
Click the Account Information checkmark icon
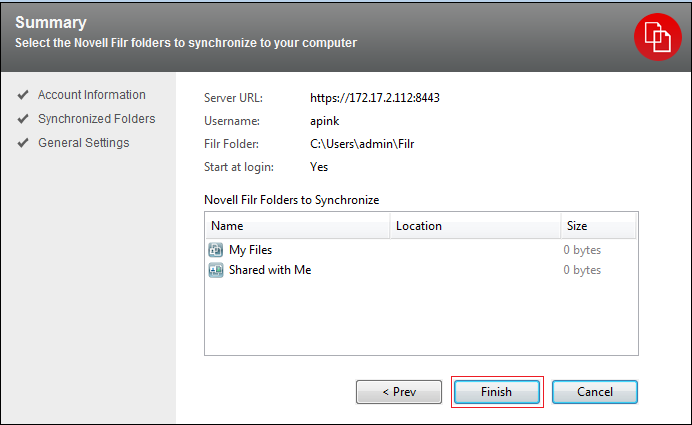(22, 95)
